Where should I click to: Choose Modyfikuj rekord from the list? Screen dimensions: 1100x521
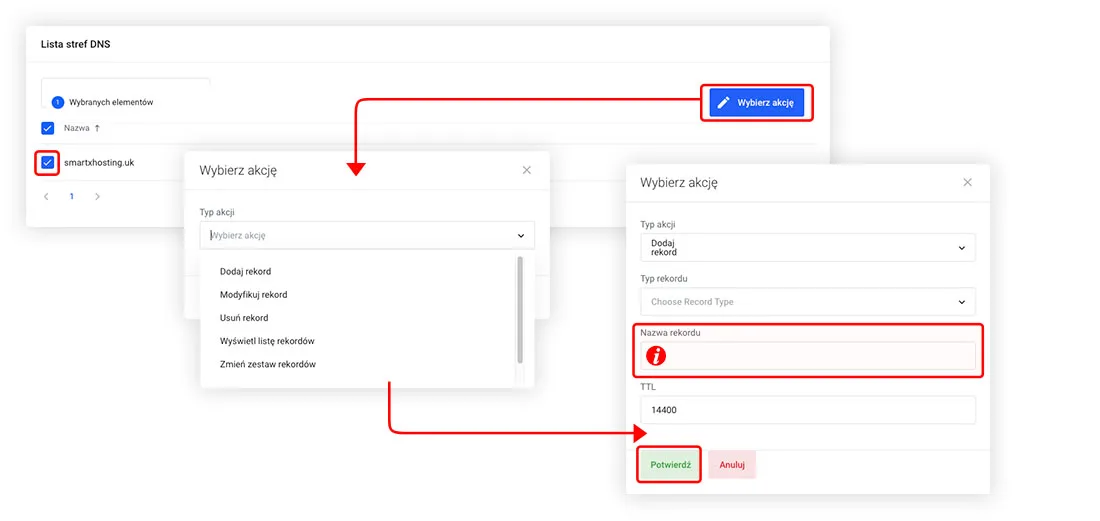[253, 295]
